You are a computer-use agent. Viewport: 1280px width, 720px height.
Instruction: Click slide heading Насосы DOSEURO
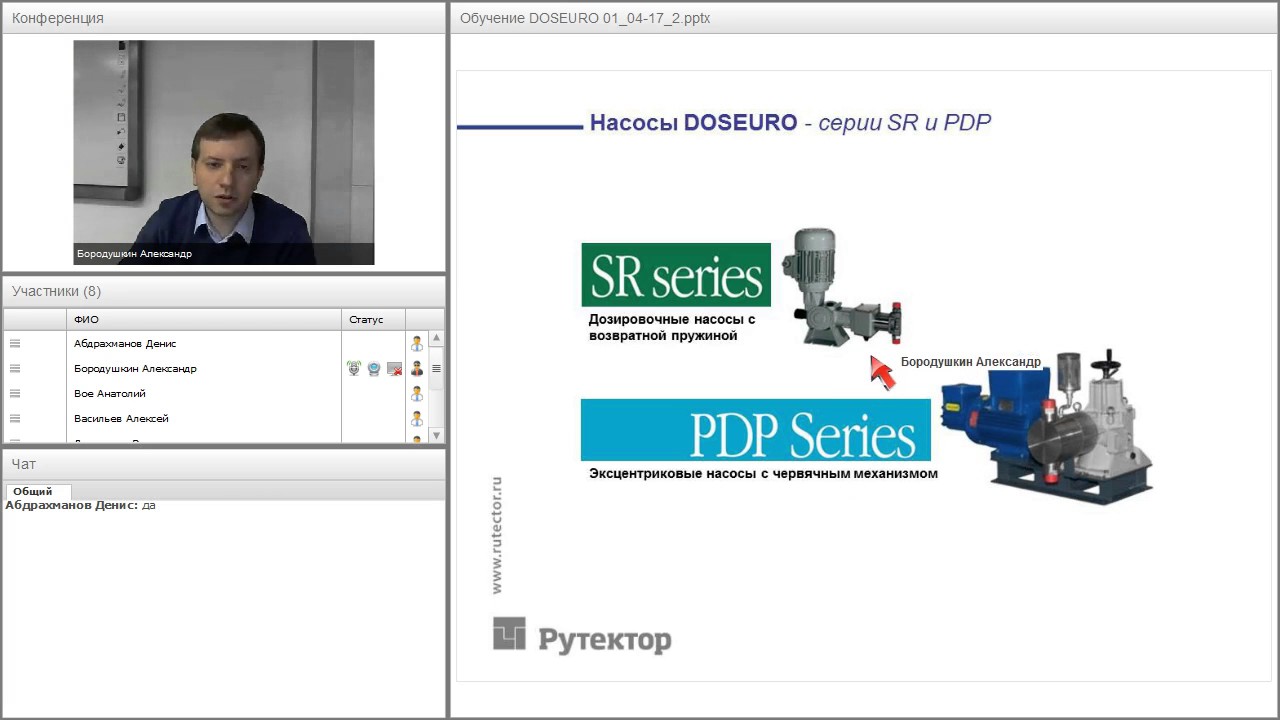pyautogui.click(x=693, y=122)
